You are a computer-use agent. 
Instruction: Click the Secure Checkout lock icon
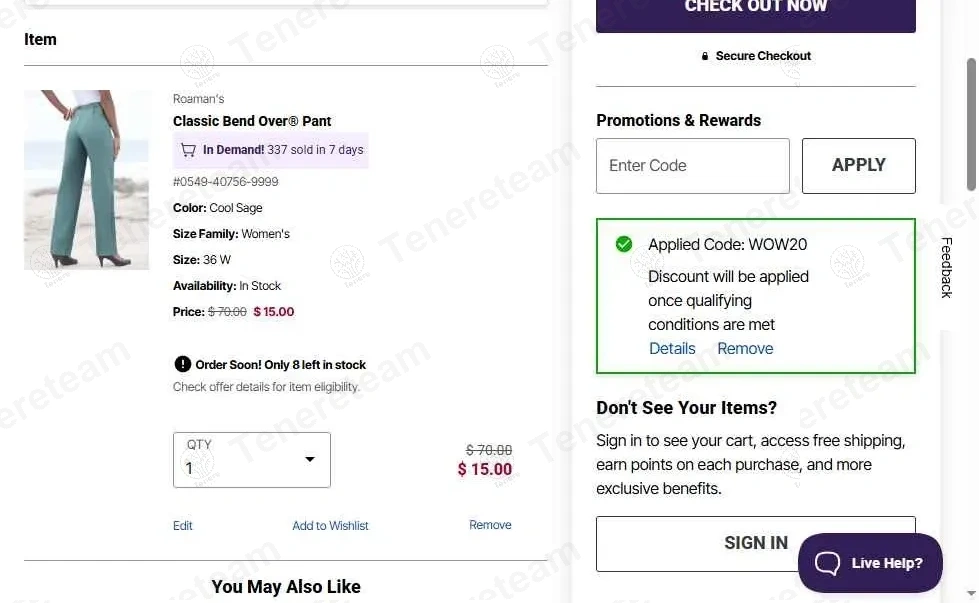705,56
